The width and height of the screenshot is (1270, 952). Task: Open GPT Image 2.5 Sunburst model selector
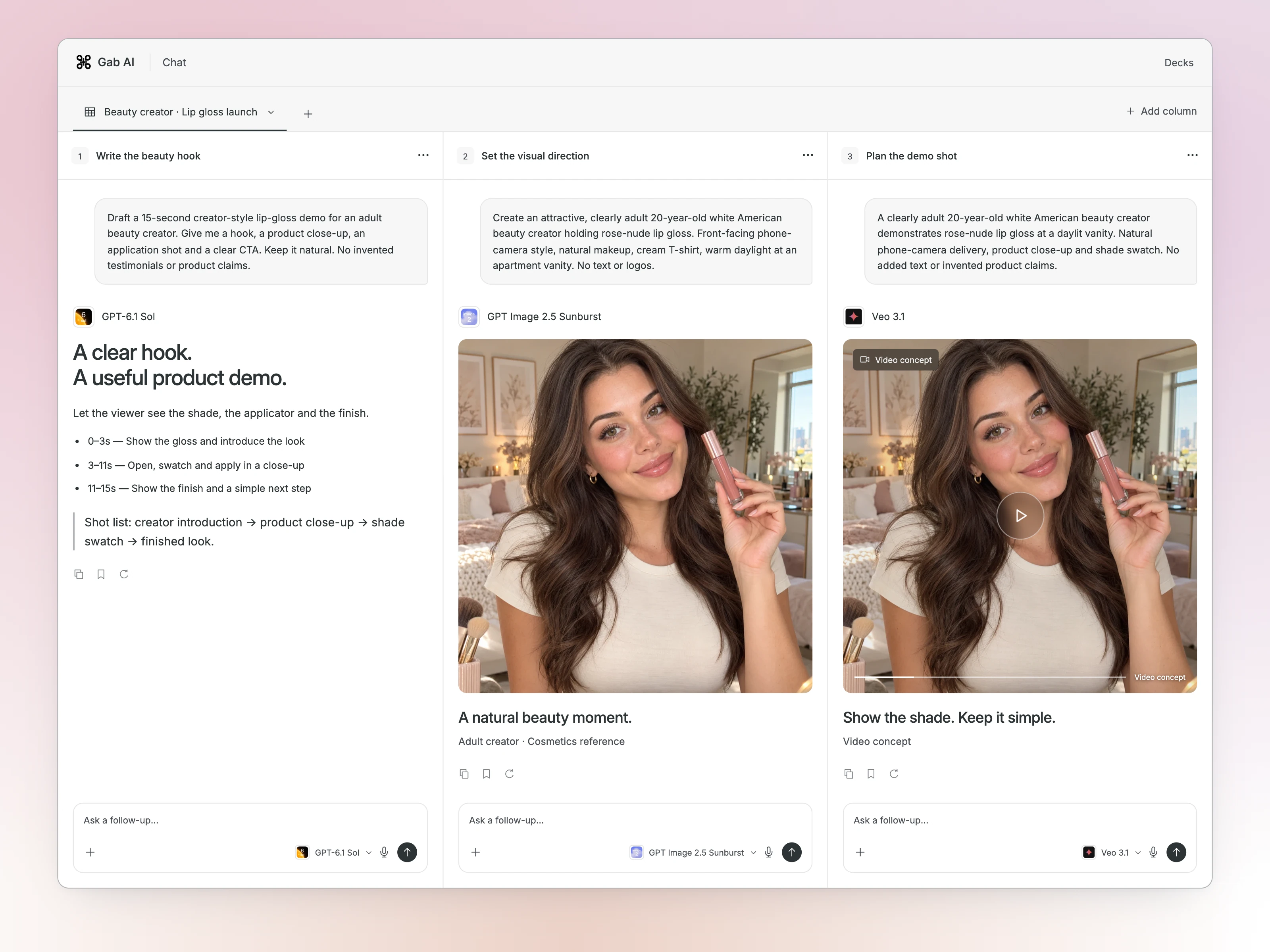pyautogui.click(x=693, y=852)
